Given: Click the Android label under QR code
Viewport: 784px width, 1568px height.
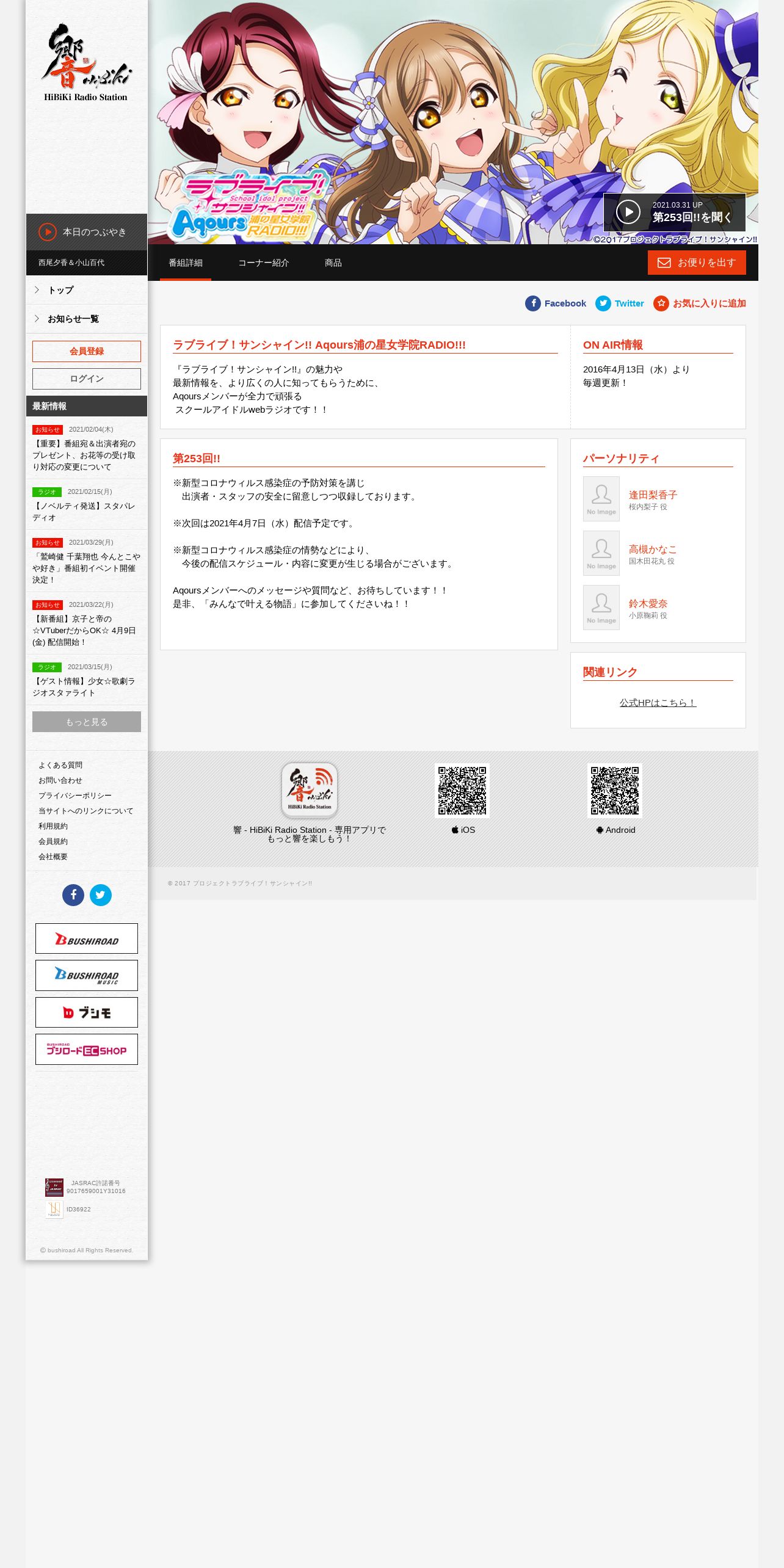Looking at the screenshot, I should [615, 830].
